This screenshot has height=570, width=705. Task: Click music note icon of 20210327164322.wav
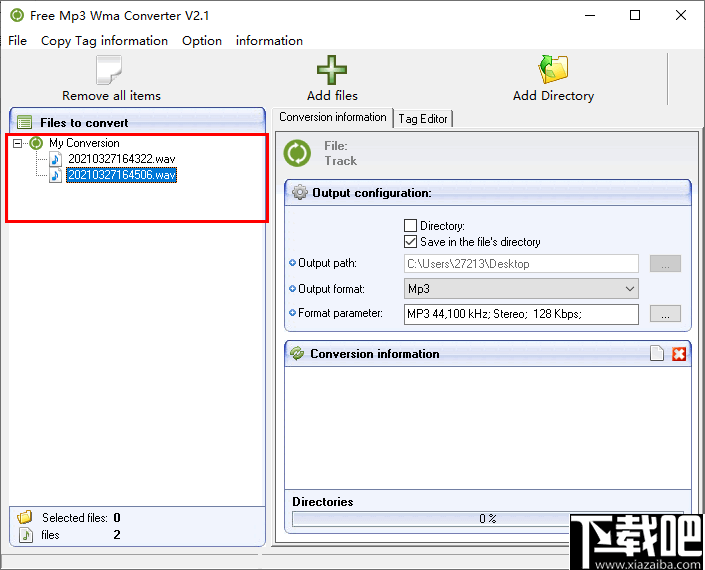(x=55, y=159)
